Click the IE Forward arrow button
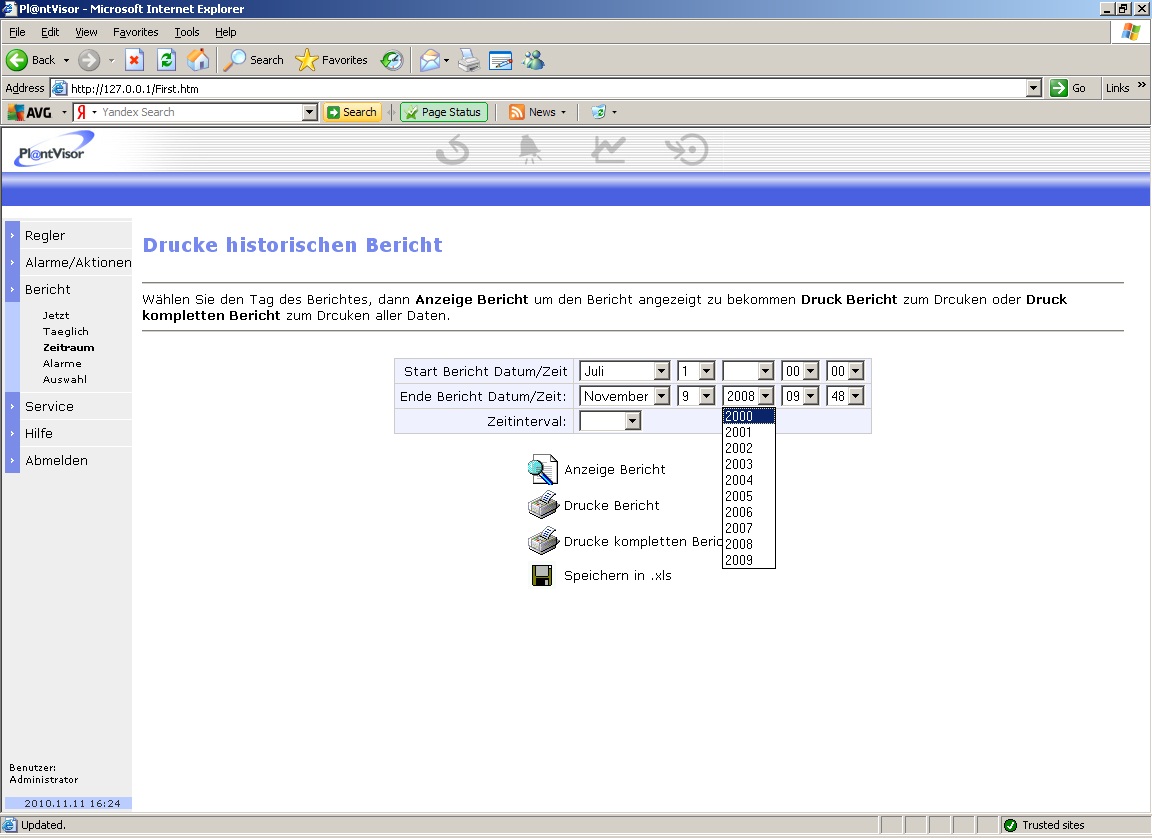The width and height of the screenshot is (1152, 838). click(x=89, y=60)
